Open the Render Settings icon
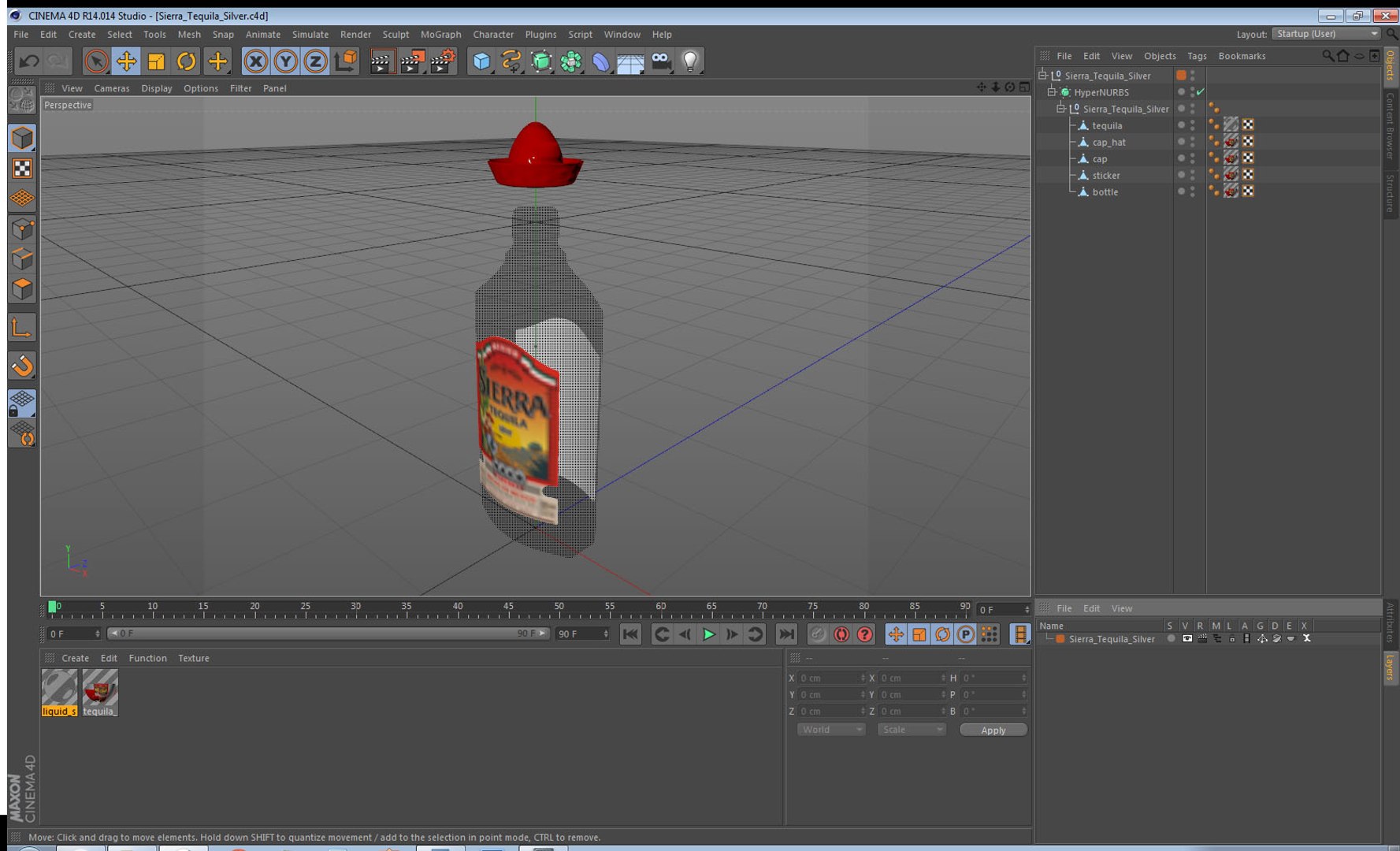Viewport: 1400px width, 851px height. [443, 61]
